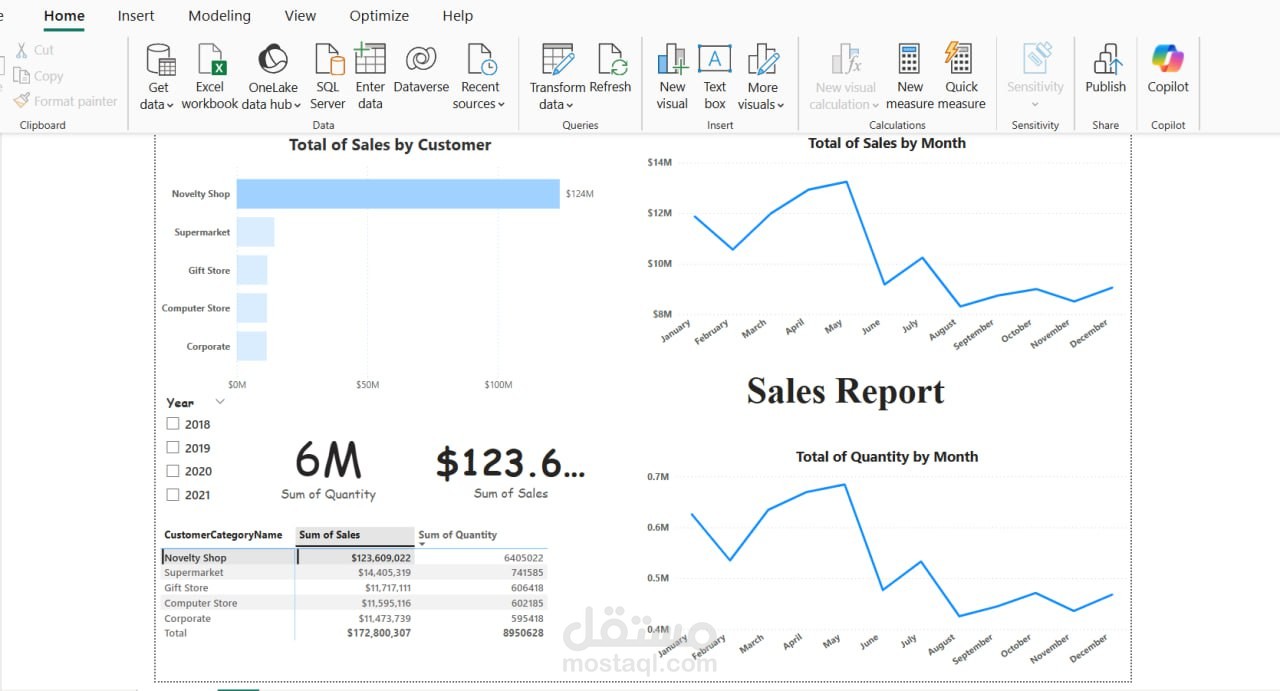Check the 2020 year filter

point(173,471)
